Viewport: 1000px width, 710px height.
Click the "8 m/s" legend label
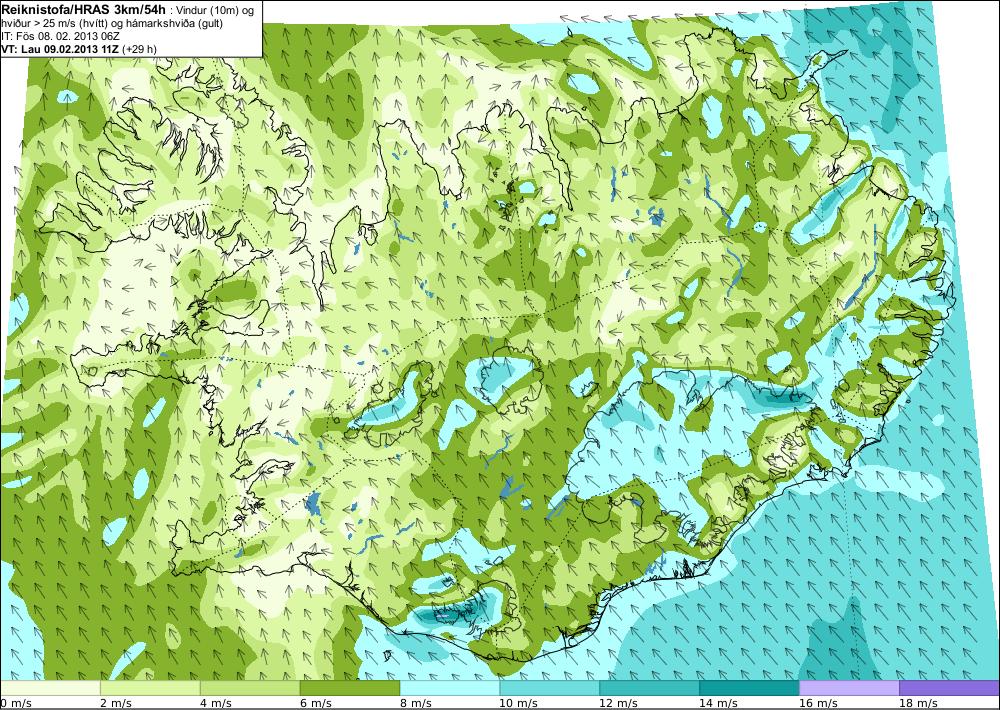pyautogui.click(x=416, y=703)
